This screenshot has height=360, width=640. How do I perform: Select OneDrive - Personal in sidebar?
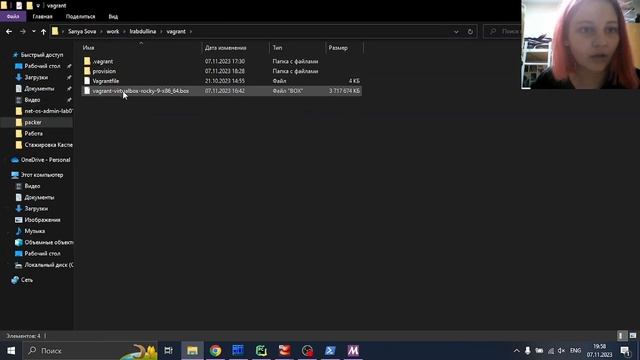tap(45, 160)
